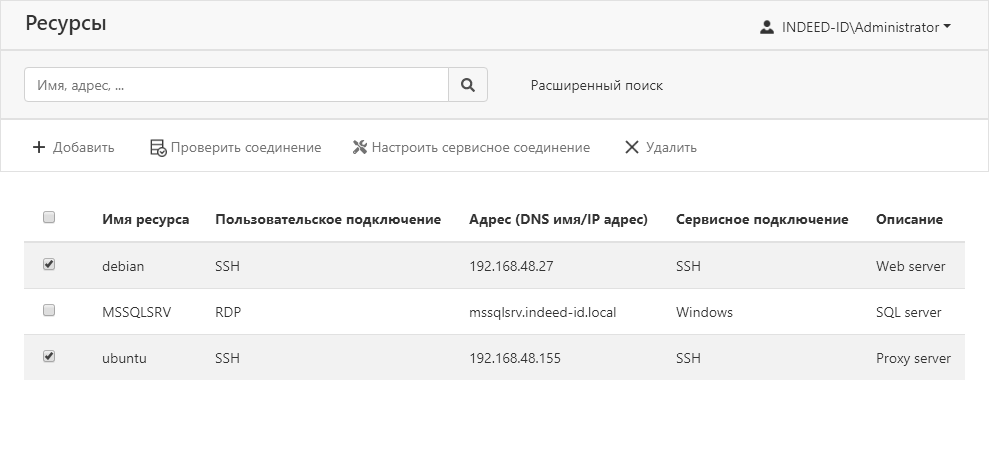Click the user profile icon
This screenshot has width=989, height=458.
767,27
